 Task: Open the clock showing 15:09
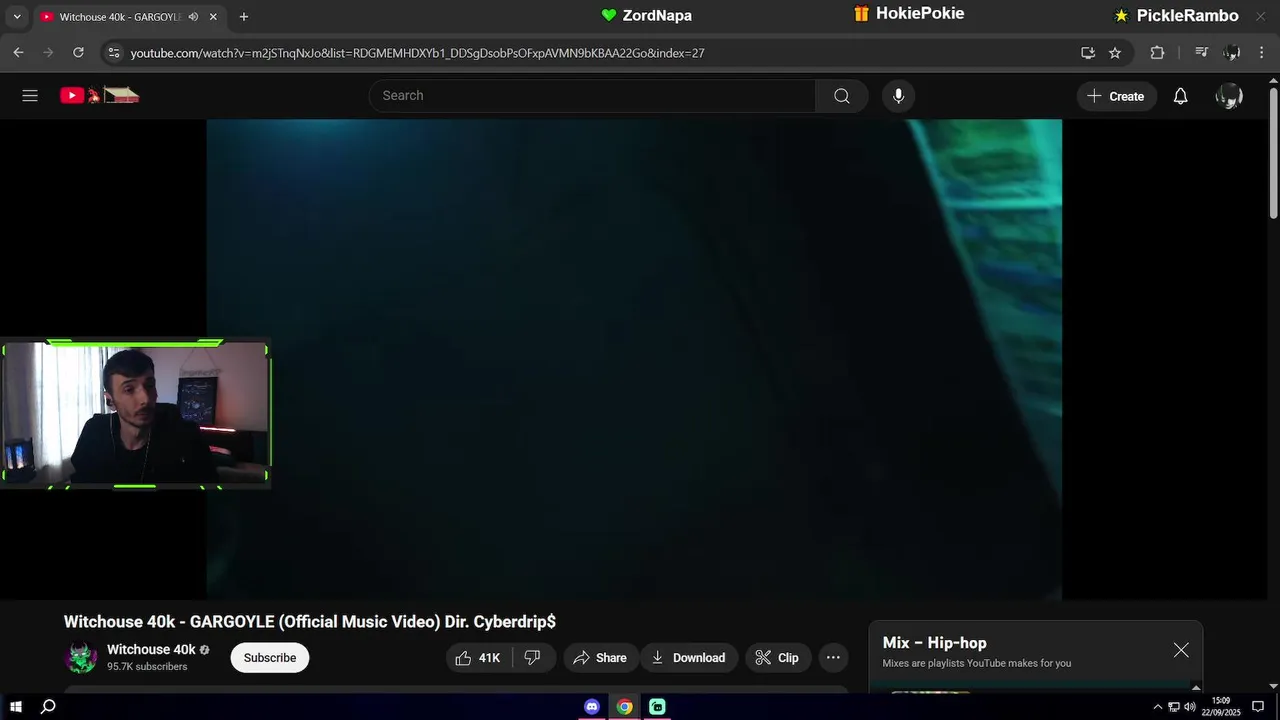(x=1221, y=707)
